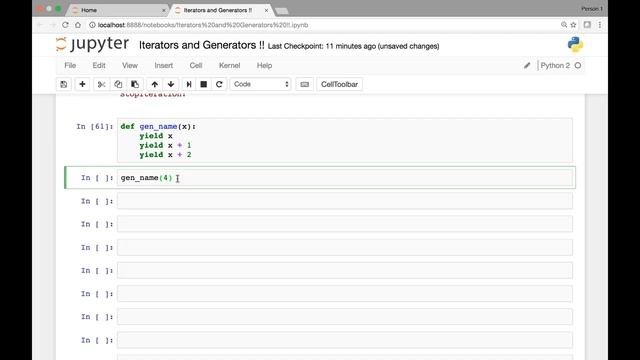The image size is (640, 360).
Task: Open the View menu
Action: pyautogui.click(x=130, y=65)
